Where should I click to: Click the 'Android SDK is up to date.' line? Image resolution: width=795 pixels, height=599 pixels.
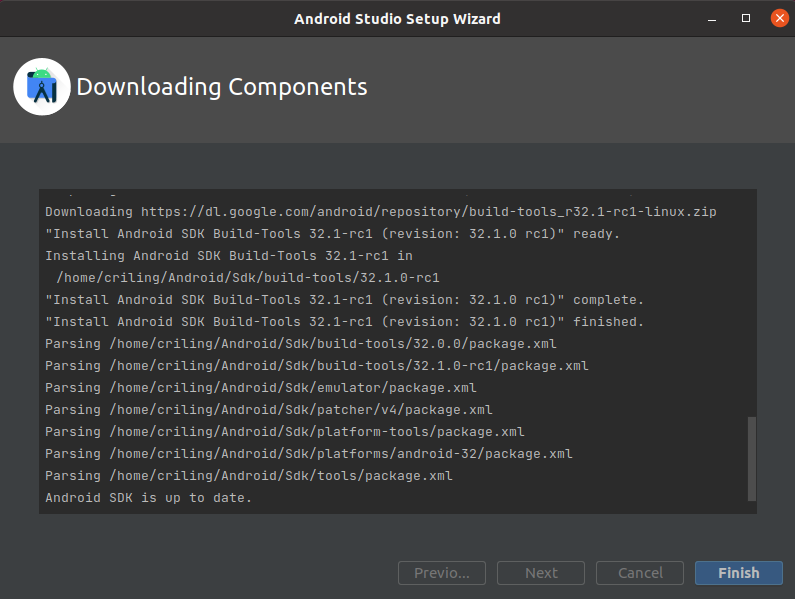click(149, 498)
